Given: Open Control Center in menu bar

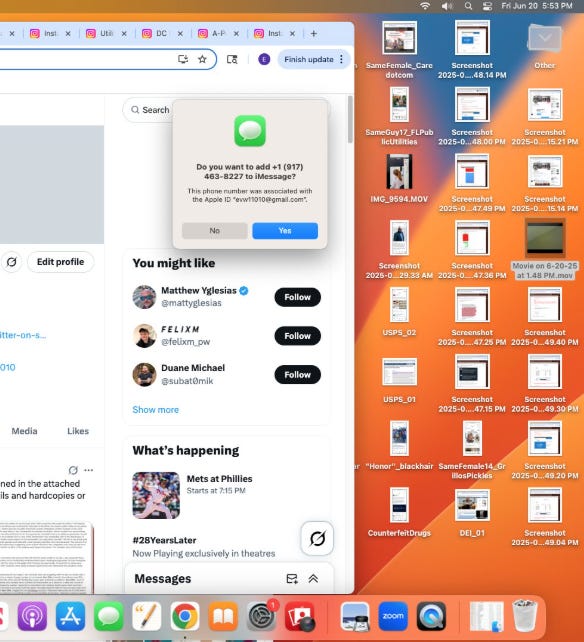Looking at the screenshot, I should coord(487,6).
